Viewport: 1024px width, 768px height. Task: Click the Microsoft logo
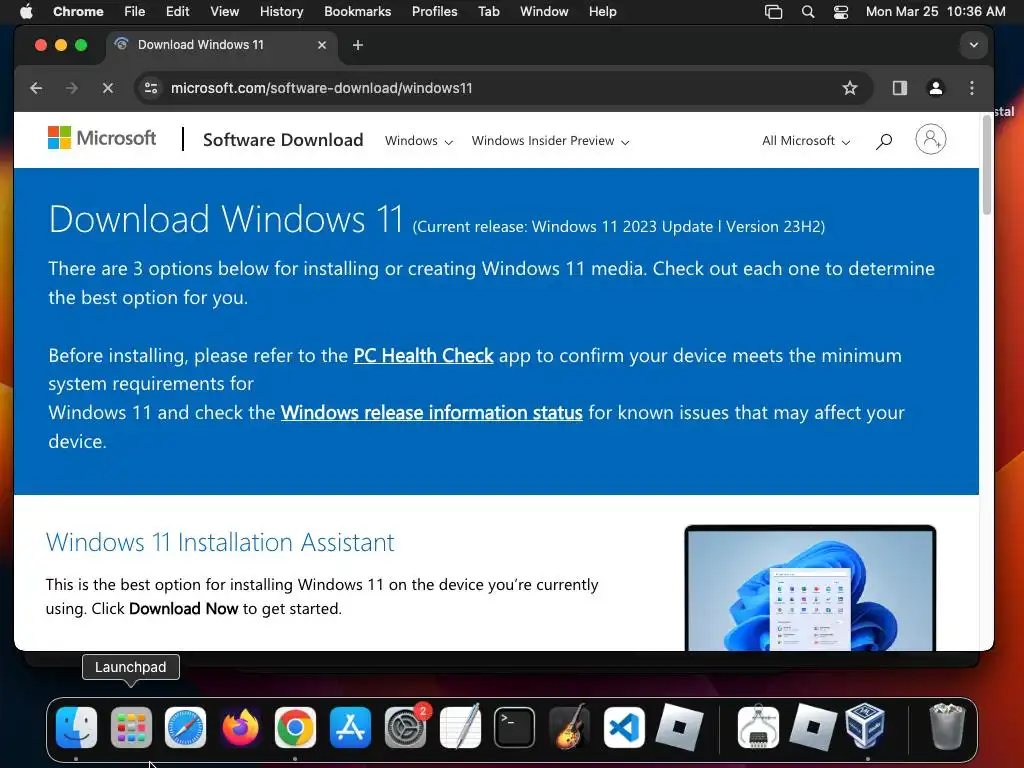pyautogui.click(x=102, y=138)
